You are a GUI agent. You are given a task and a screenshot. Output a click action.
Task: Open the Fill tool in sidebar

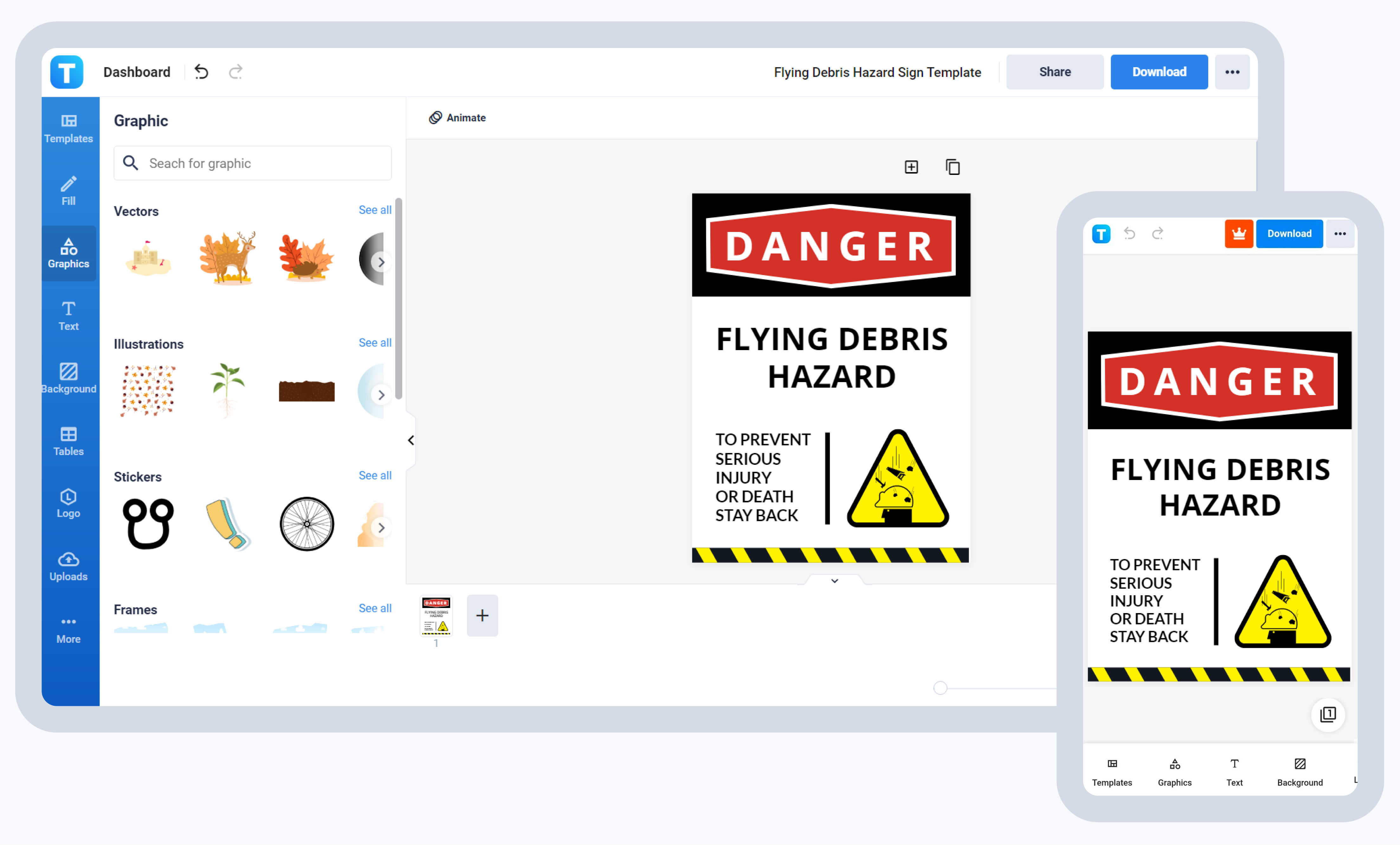coord(68,190)
